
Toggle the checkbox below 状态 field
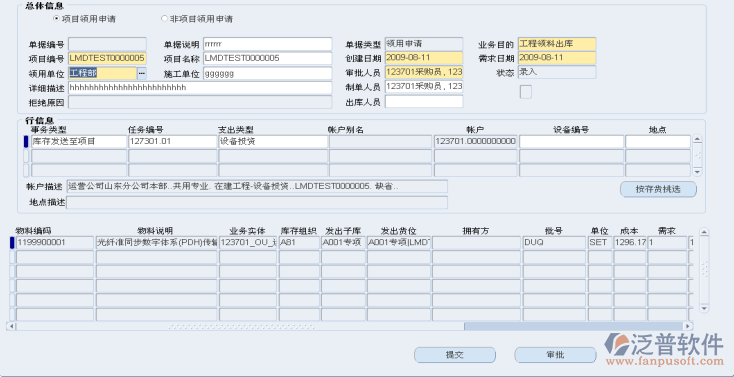526,92
